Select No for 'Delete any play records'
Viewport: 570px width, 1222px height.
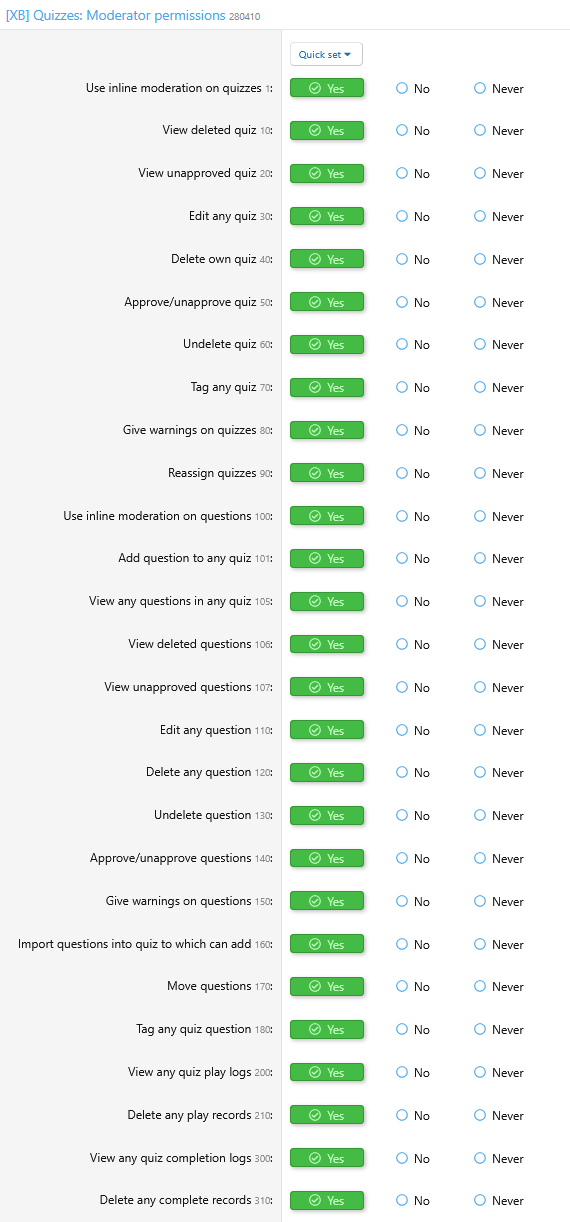(x=413, y=1116)
